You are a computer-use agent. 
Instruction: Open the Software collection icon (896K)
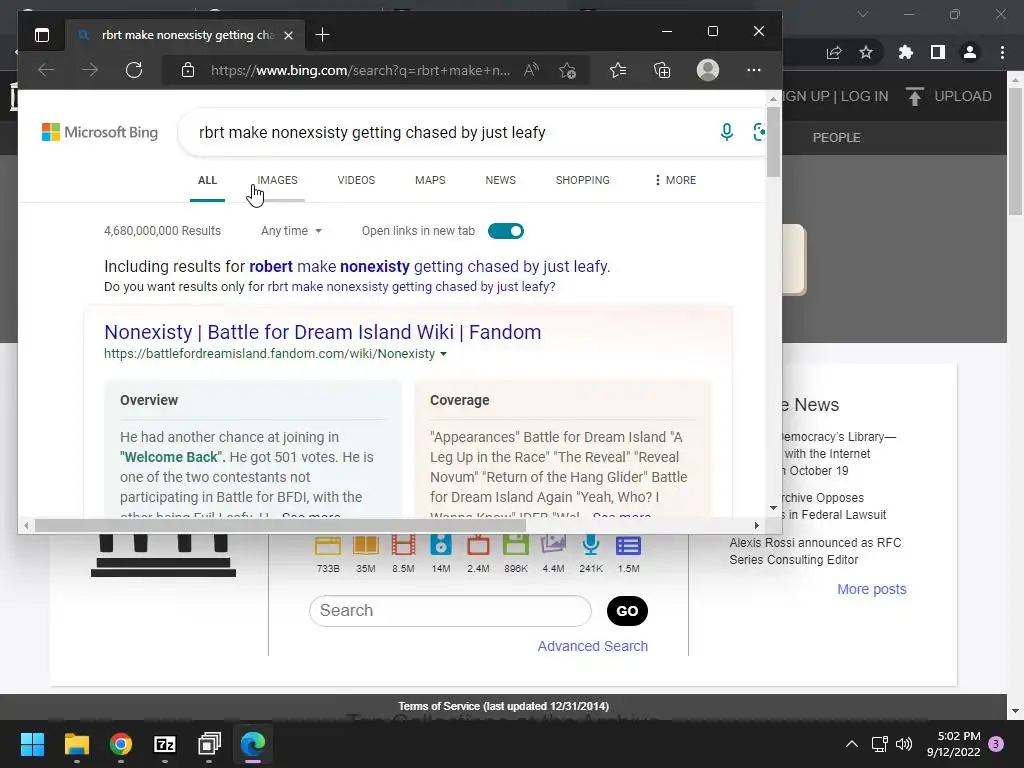[x=516, y=546]
